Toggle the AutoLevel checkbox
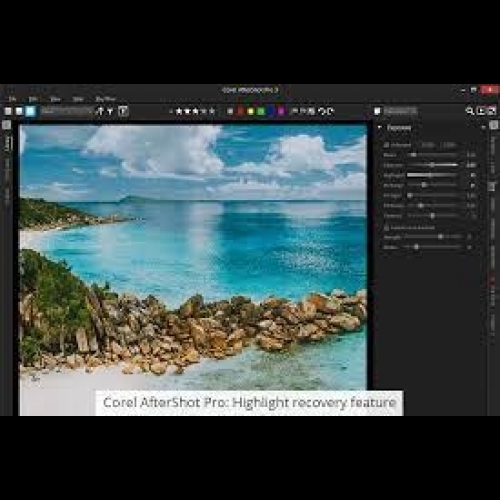This screenshot has height=500, width=500. pyautogui.click(x=386, y=145)
